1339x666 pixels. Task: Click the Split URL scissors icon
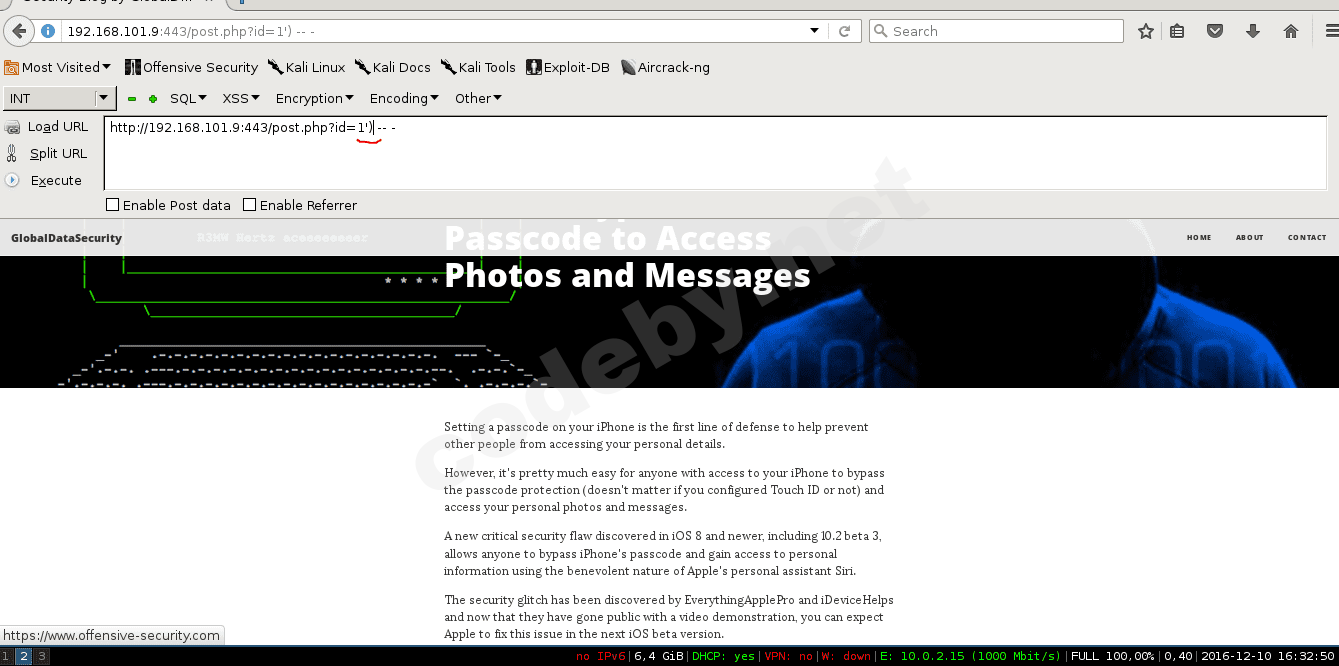[12, 154]
